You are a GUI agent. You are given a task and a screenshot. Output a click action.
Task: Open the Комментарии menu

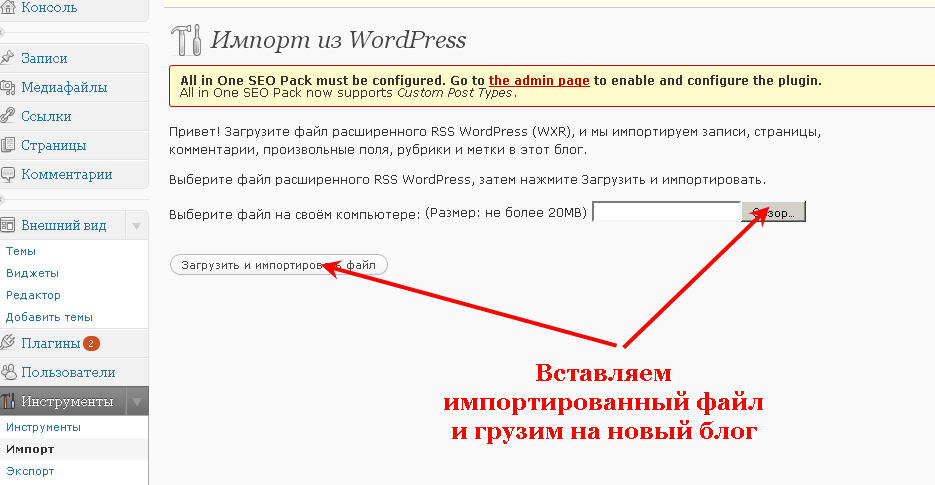pos(67,175)
